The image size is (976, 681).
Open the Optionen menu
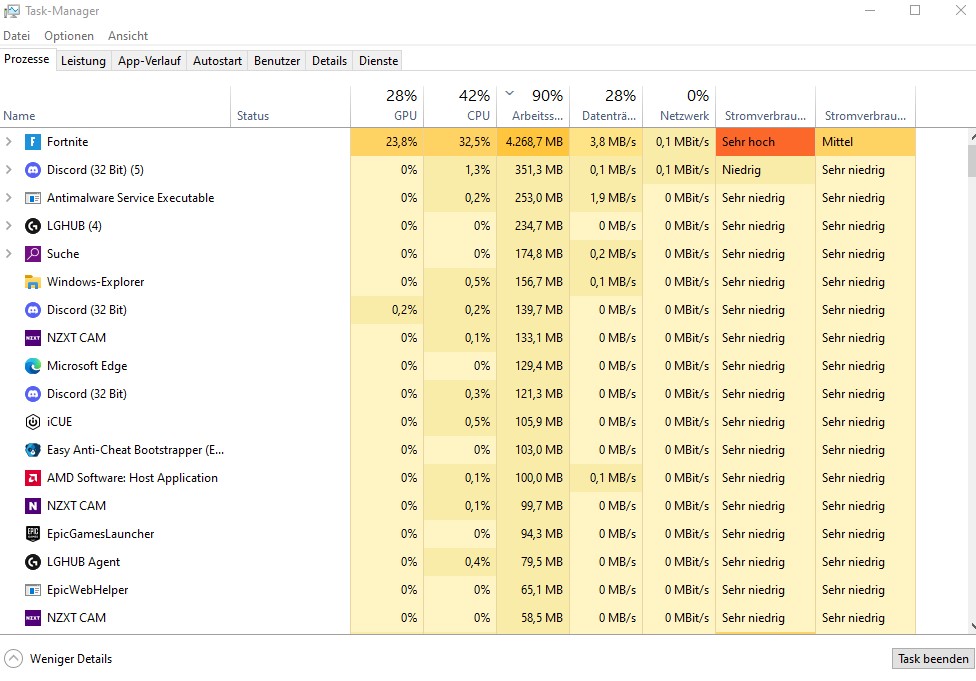(x=68, y=36)
